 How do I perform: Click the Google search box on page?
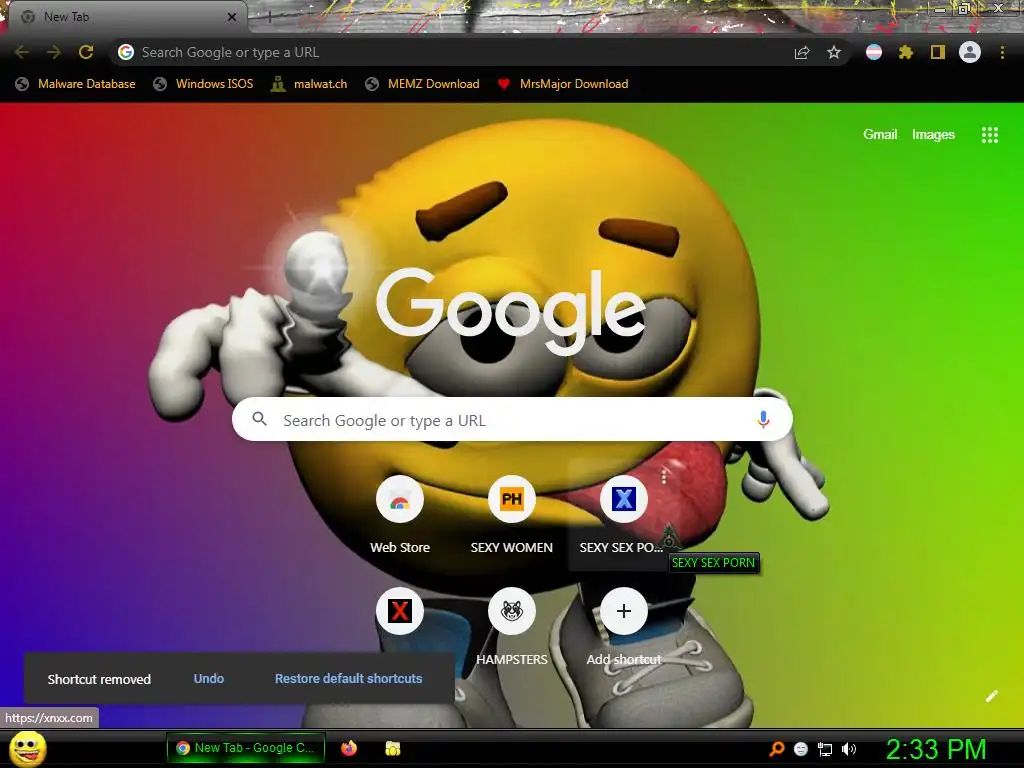tap(512, 419)
